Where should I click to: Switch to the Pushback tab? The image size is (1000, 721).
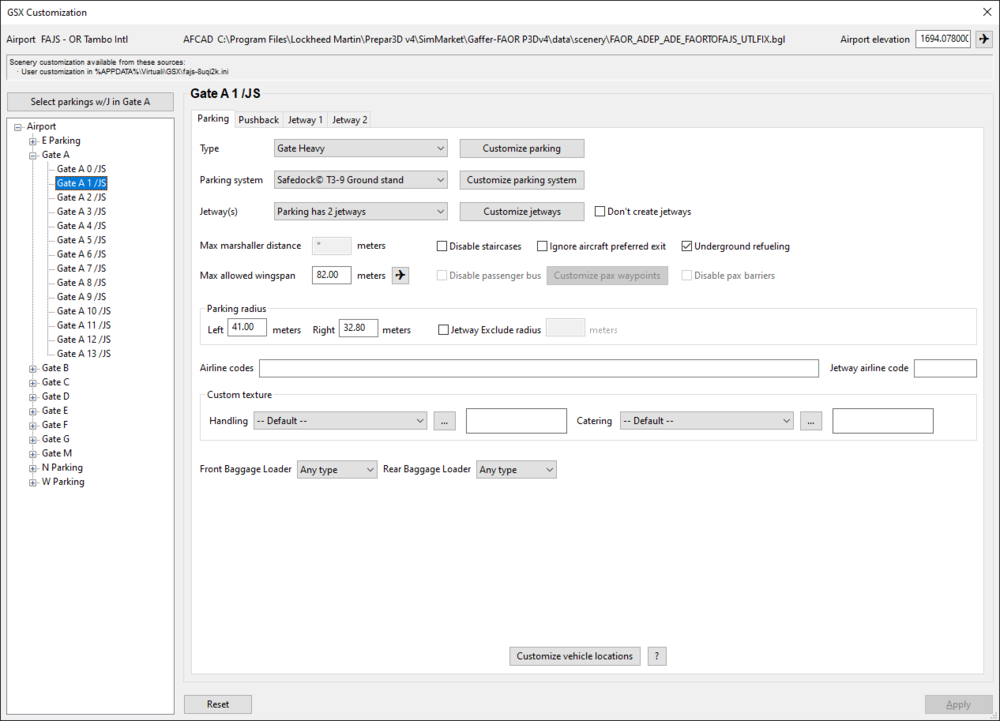coord(258,120)
